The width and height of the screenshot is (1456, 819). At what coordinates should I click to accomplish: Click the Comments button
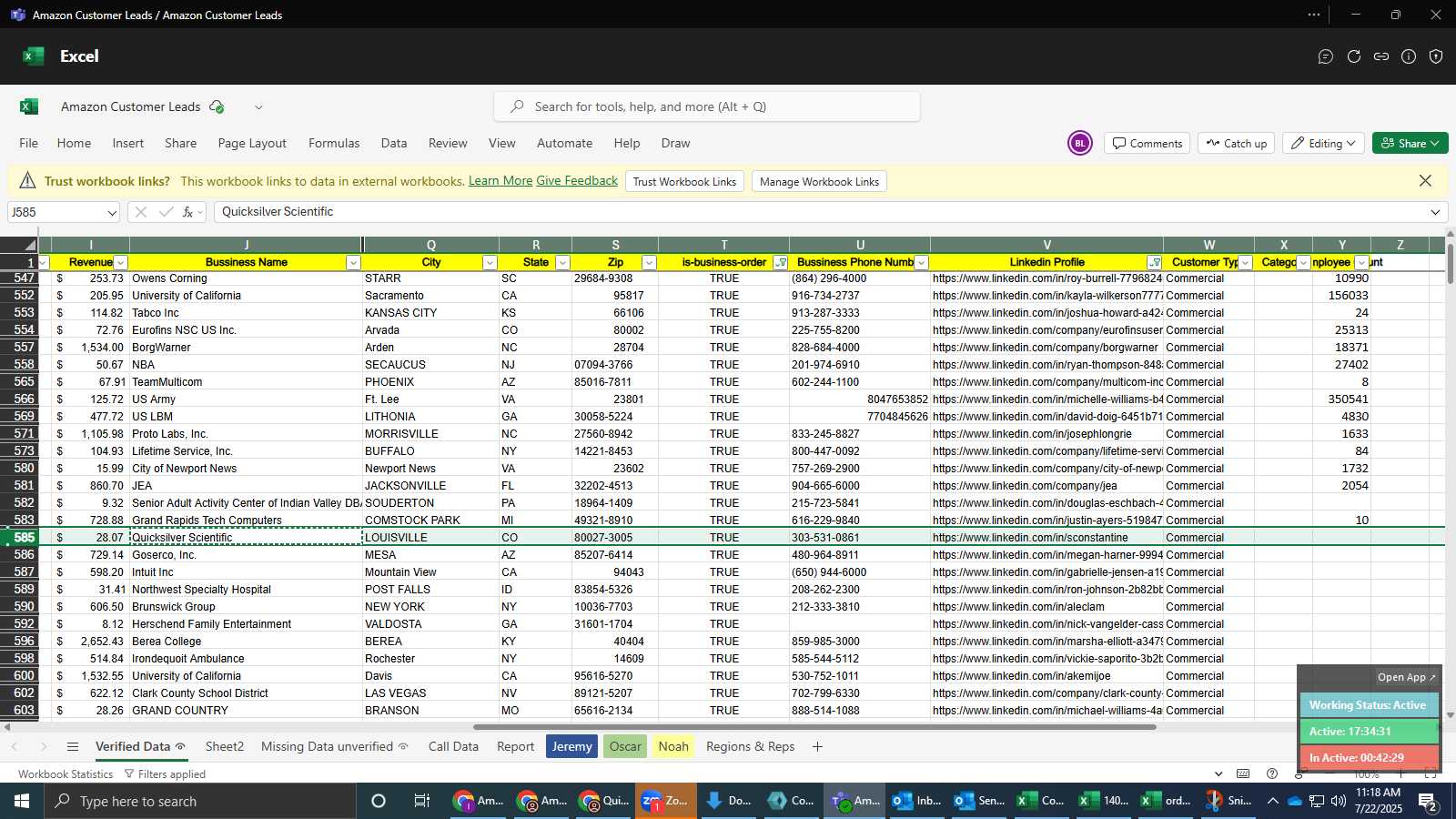1148,143
